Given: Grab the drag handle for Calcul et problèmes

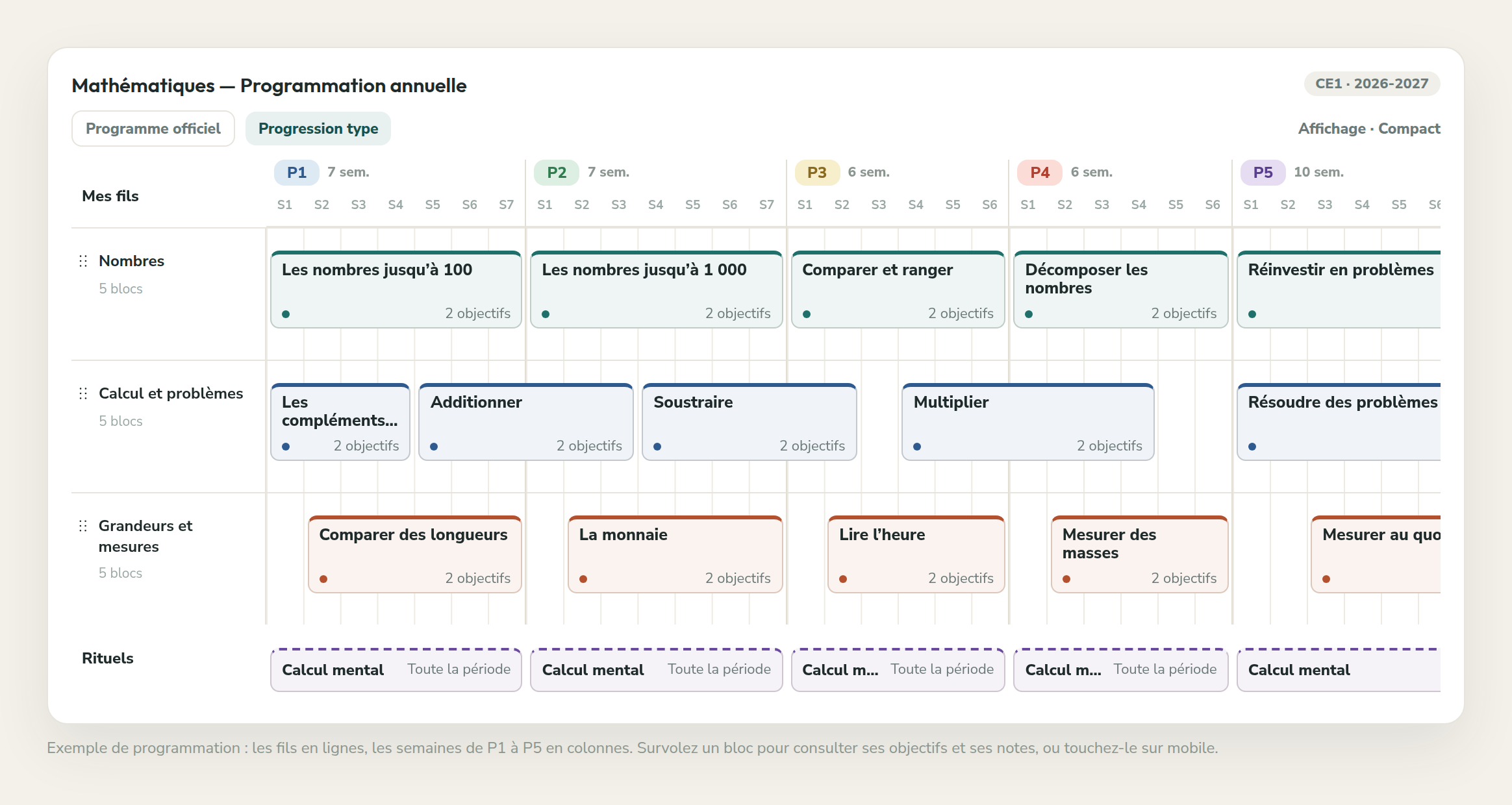Looking at the screenshot, I should pos(83,393).
